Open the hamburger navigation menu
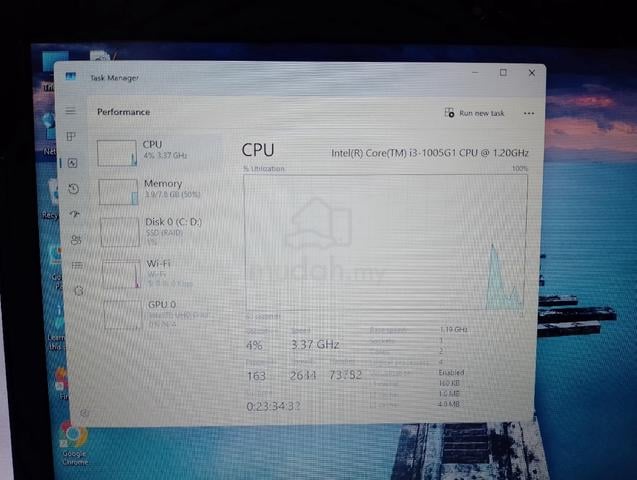The image size is (637, 480). coord(71,110)
